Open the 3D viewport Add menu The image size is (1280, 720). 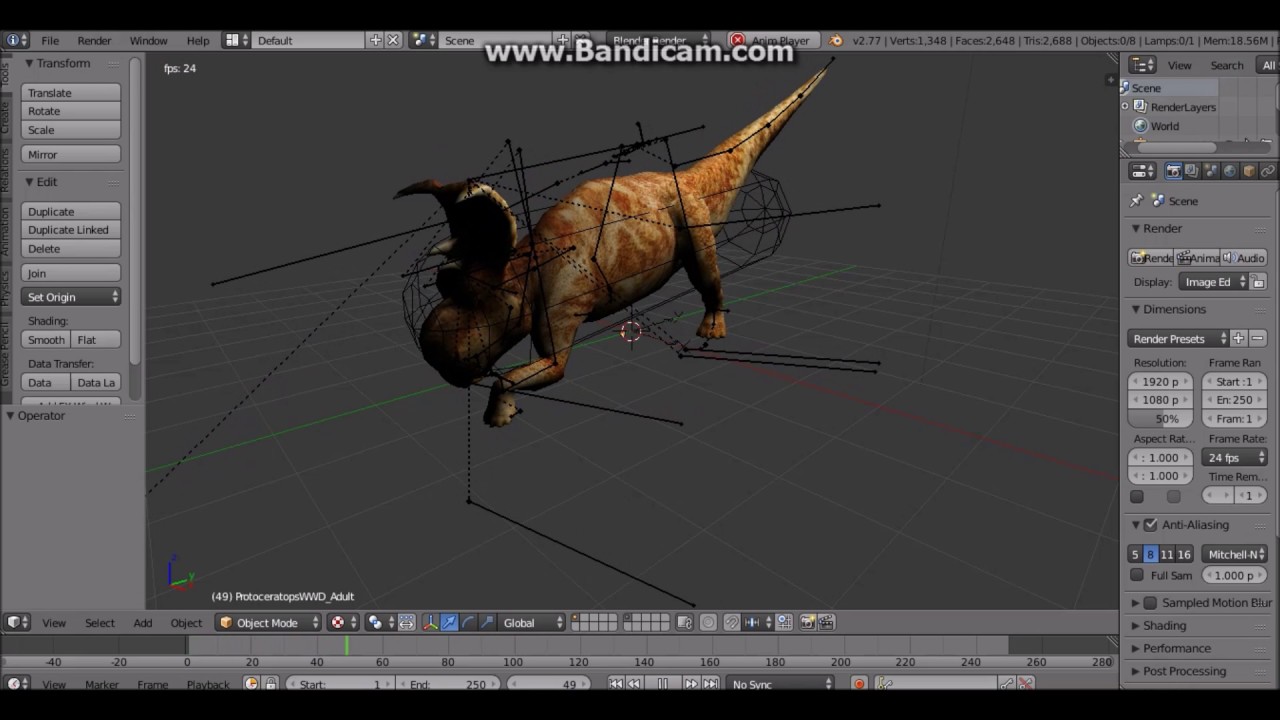pyautogui.click(x=143, y=622)
